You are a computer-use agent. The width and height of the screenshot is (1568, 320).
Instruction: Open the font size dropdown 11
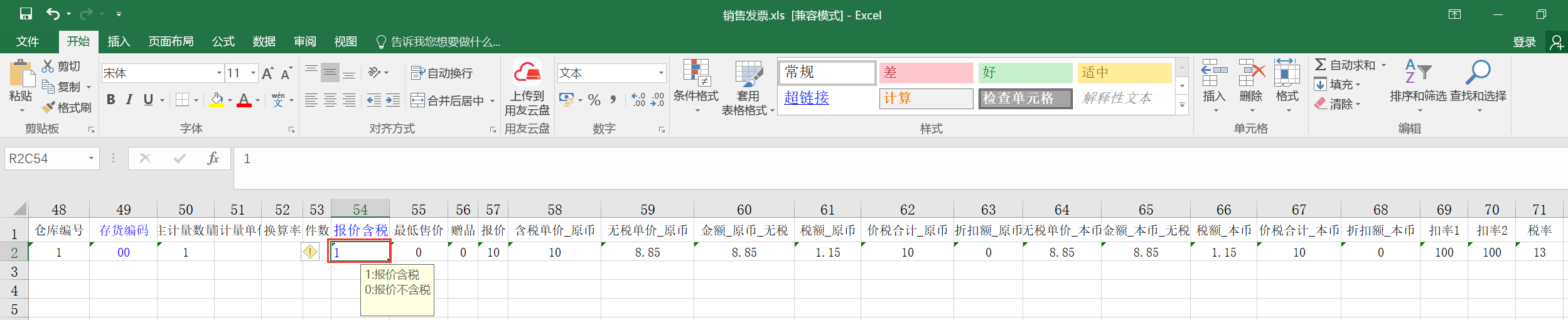click(253, 73)
